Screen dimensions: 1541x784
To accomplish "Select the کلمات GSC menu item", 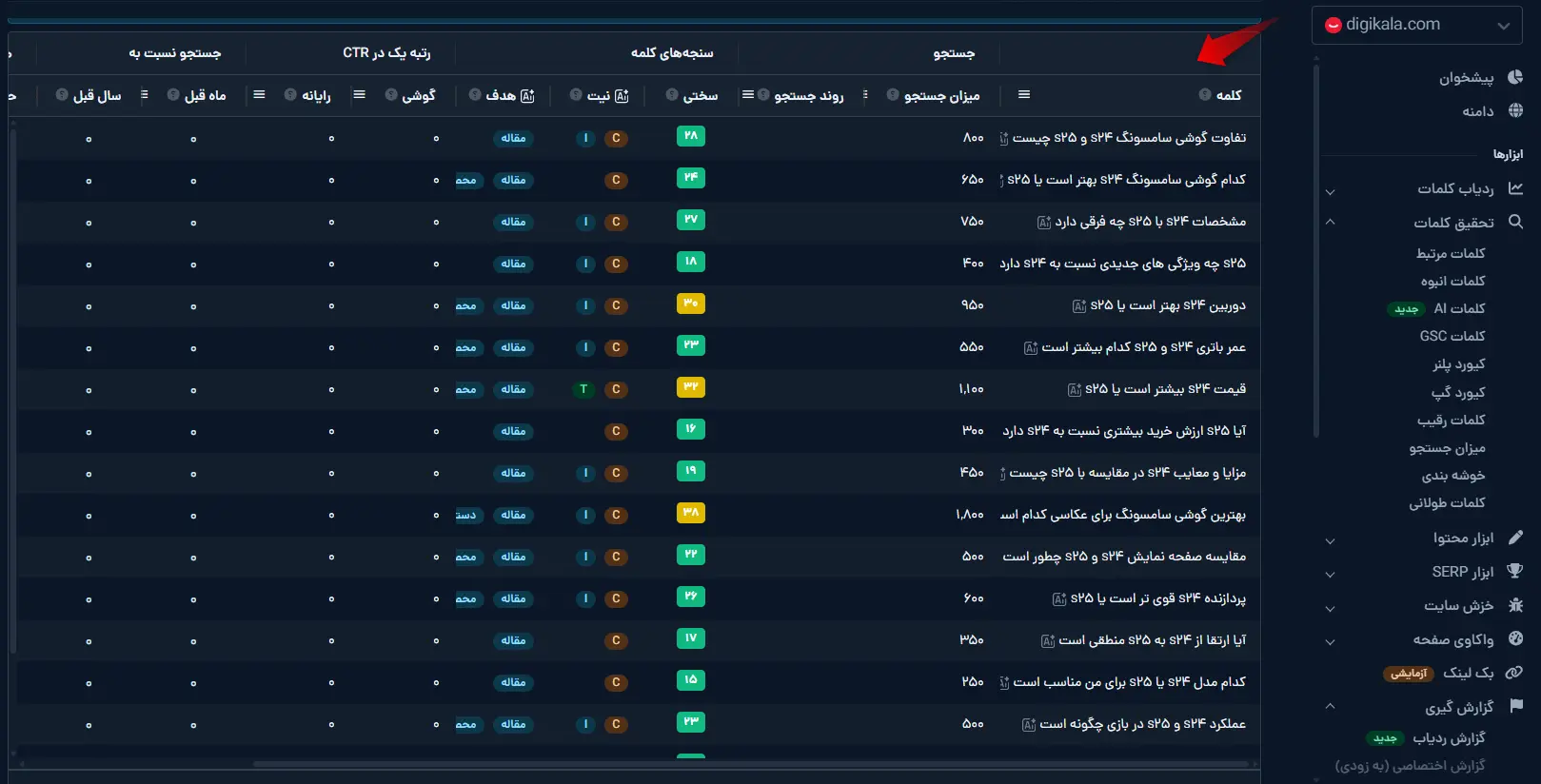I will [1452, 336].
